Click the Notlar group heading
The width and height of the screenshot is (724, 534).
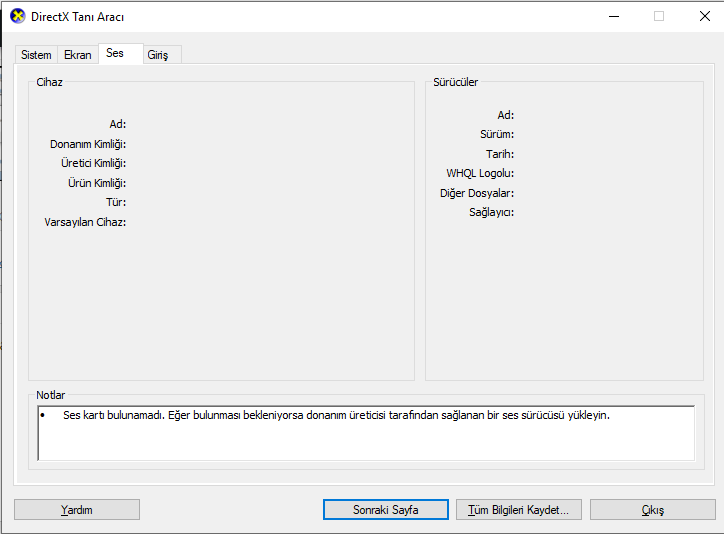click(x=51, y=395)
